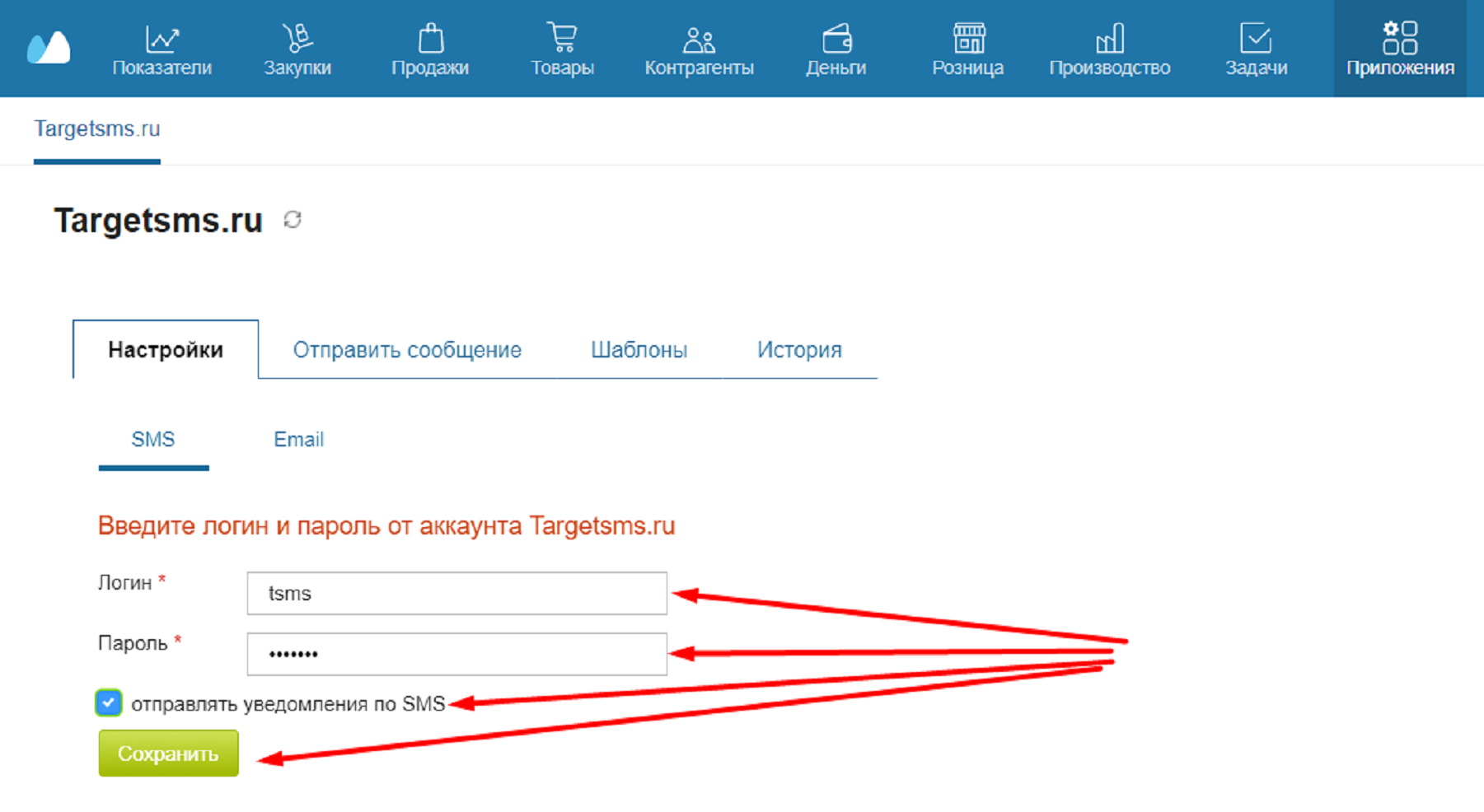
Task: Open the Закупки hand truck icon
Action: pos(297,38)
